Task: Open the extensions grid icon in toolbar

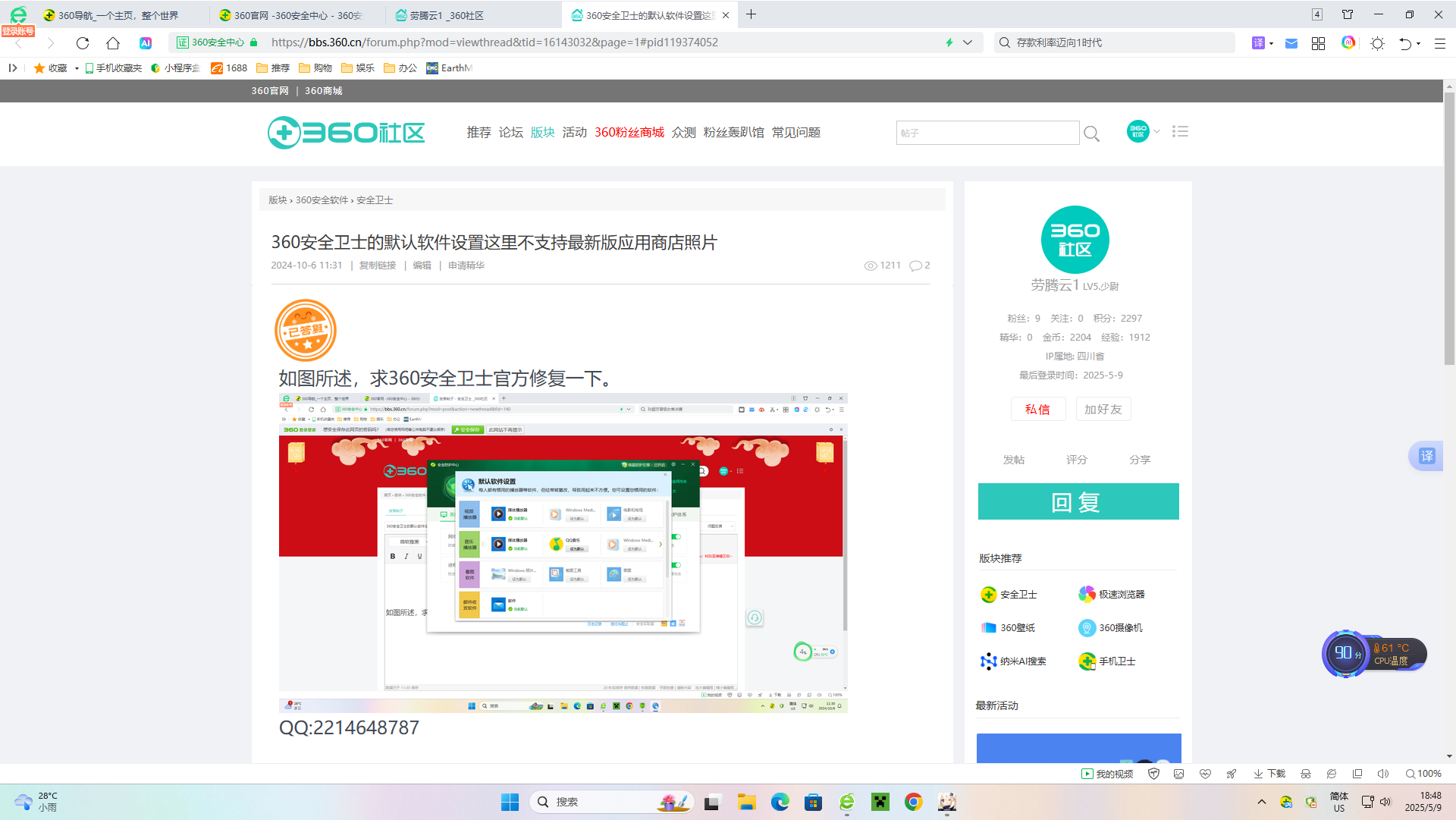Action: (1318, 43)
